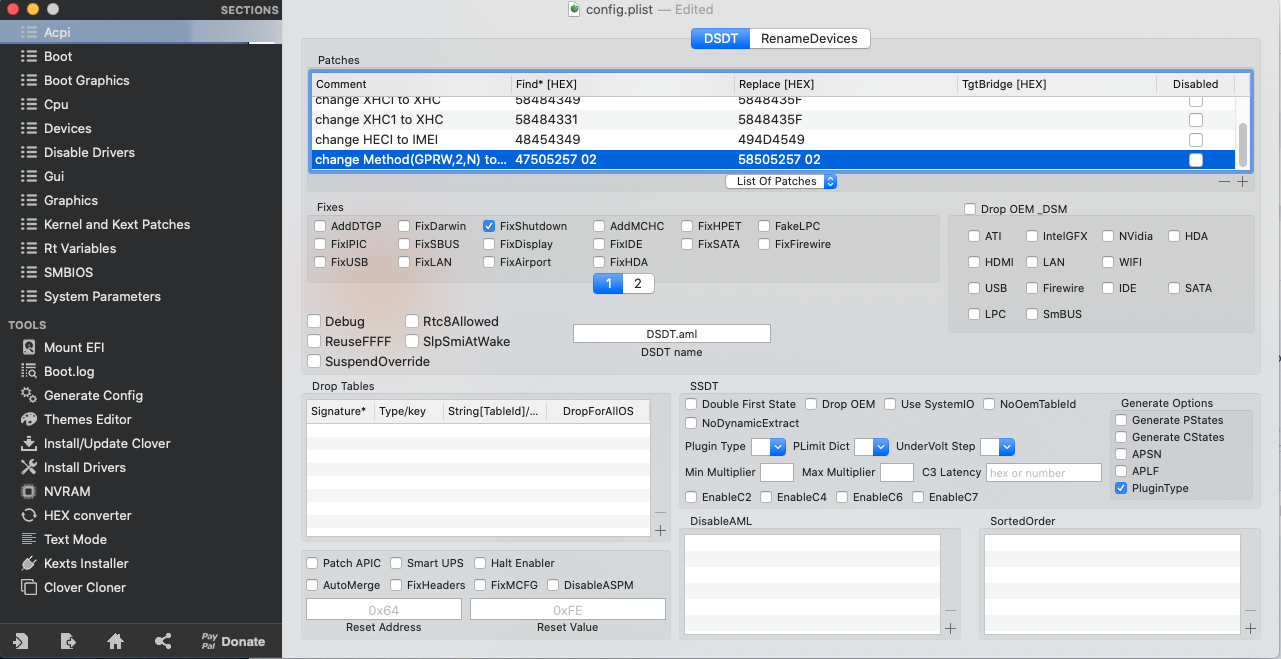Viewport: 1281px width, 659px height.
Task: Switch to the RenameDevices tab
Action: pyautogui.click(x=809, y=38)
